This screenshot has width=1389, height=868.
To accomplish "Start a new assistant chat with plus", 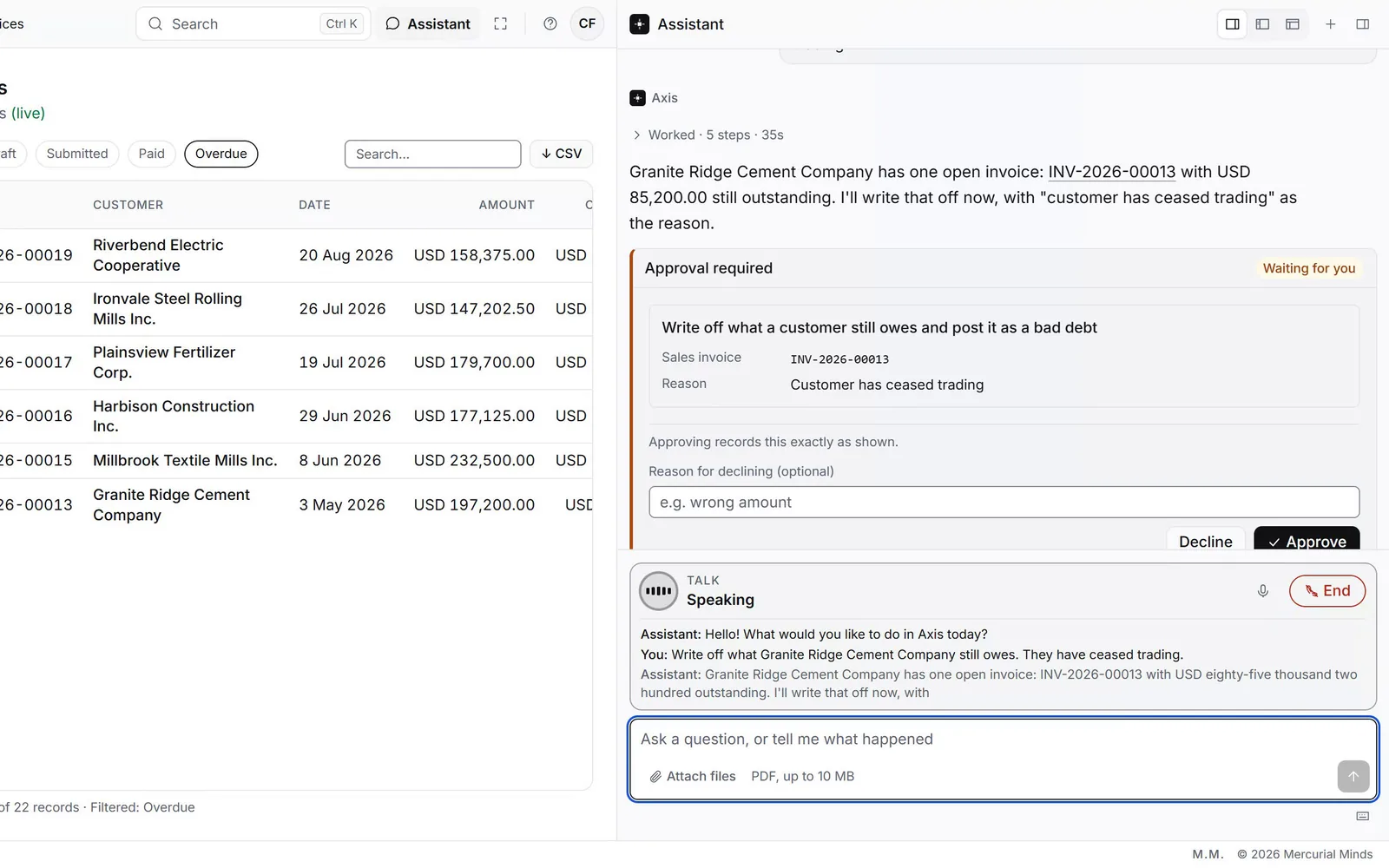I will click(1330, 24).
